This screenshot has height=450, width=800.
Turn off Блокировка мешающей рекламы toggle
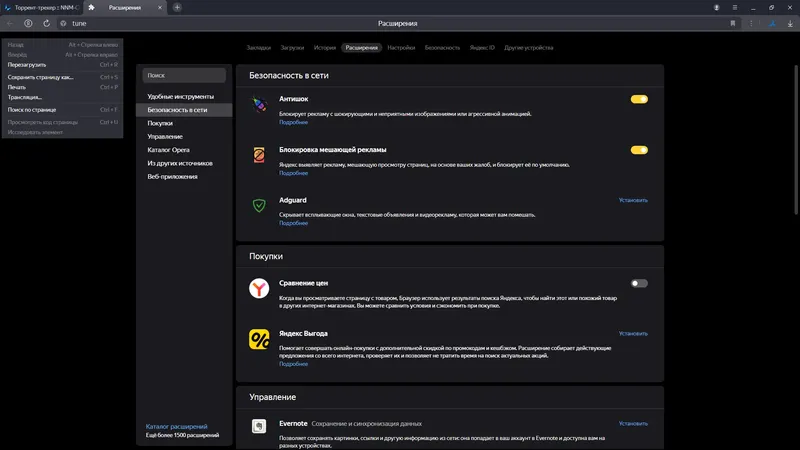(x=639, y=150)
